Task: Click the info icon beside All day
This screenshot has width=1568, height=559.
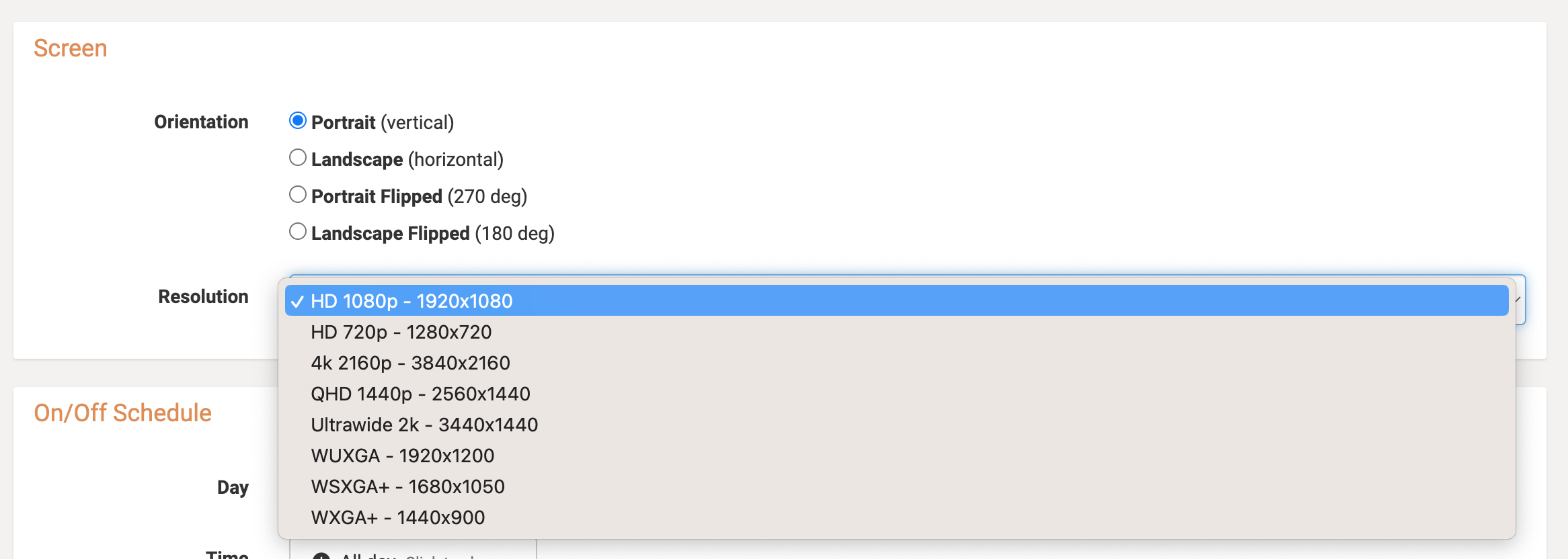Action: click(x=321, y=556)
